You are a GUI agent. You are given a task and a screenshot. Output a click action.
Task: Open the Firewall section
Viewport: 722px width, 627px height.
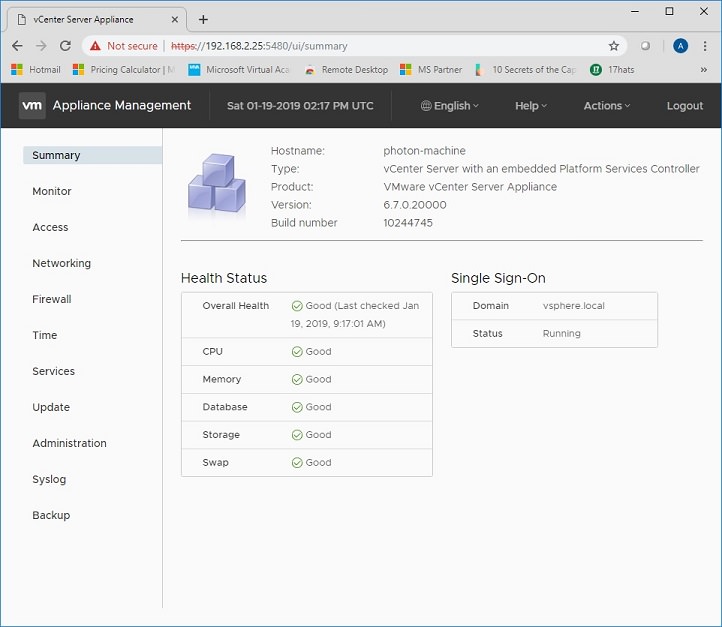pyautogui.click(x=52, y=299)
